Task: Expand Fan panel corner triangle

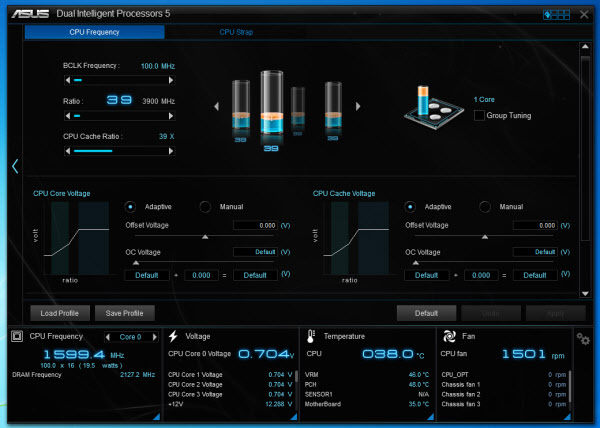Action: (x=567, y=417)
